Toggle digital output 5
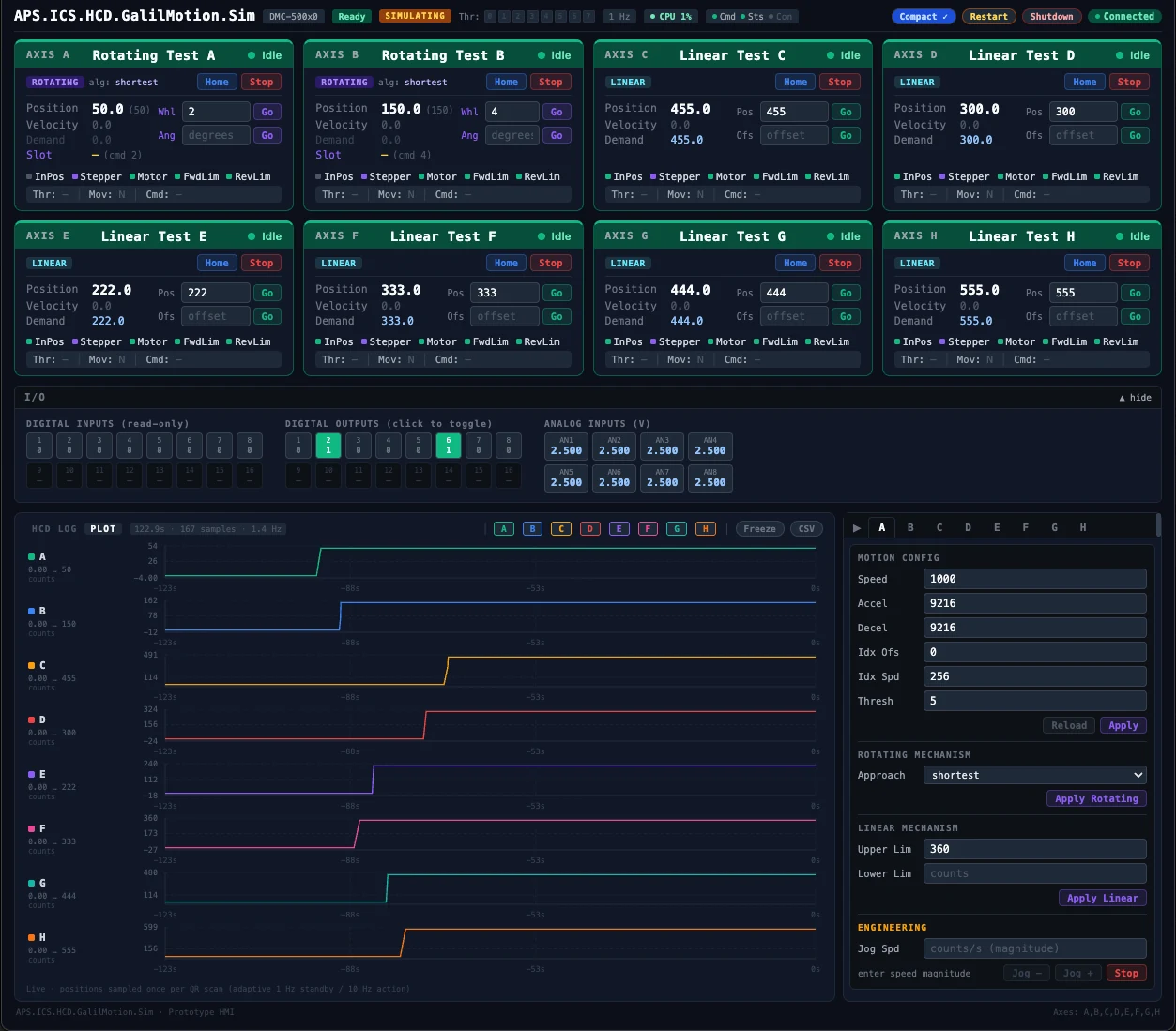1176x1031 pixels. coord(419,446)
